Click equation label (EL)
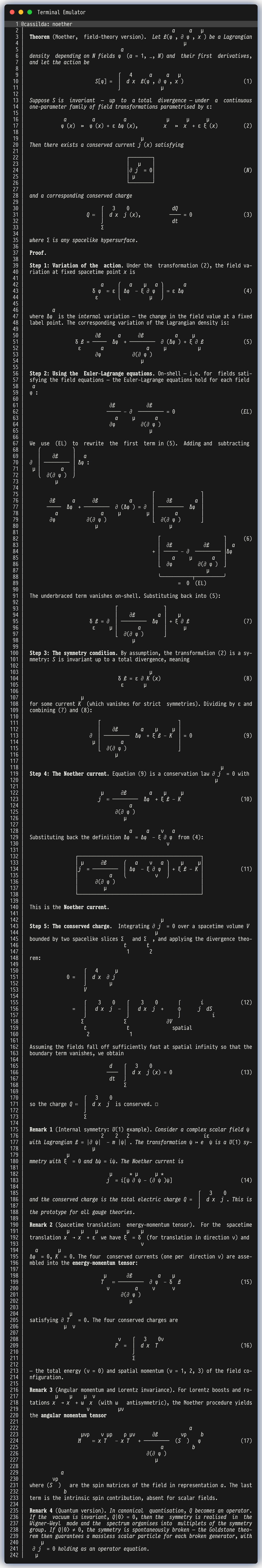 point(246,411)
